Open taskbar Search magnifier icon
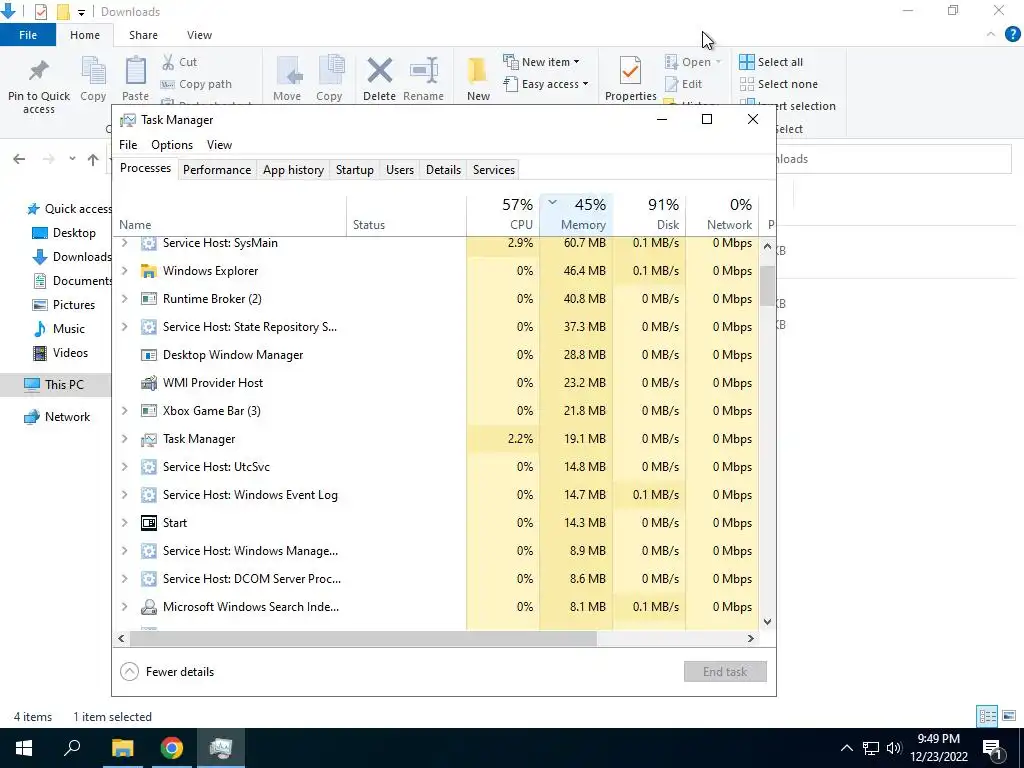The image size is (1024, 768). click(72, 748)
